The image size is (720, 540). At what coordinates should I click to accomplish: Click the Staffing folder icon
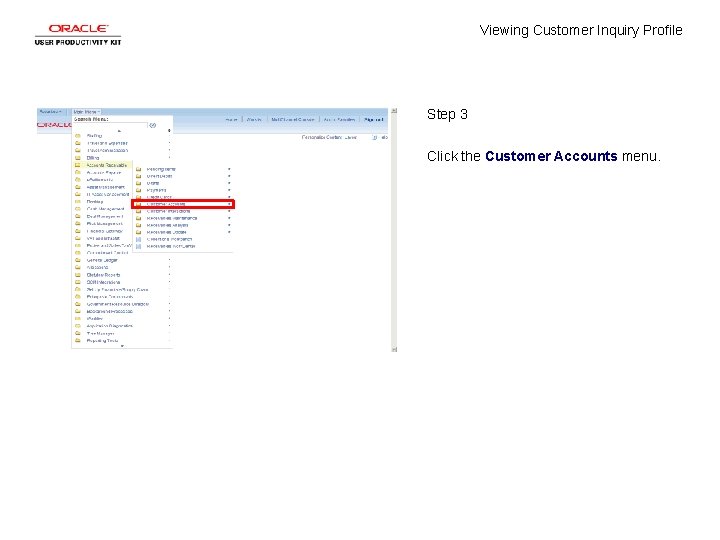tap(78, 136)
